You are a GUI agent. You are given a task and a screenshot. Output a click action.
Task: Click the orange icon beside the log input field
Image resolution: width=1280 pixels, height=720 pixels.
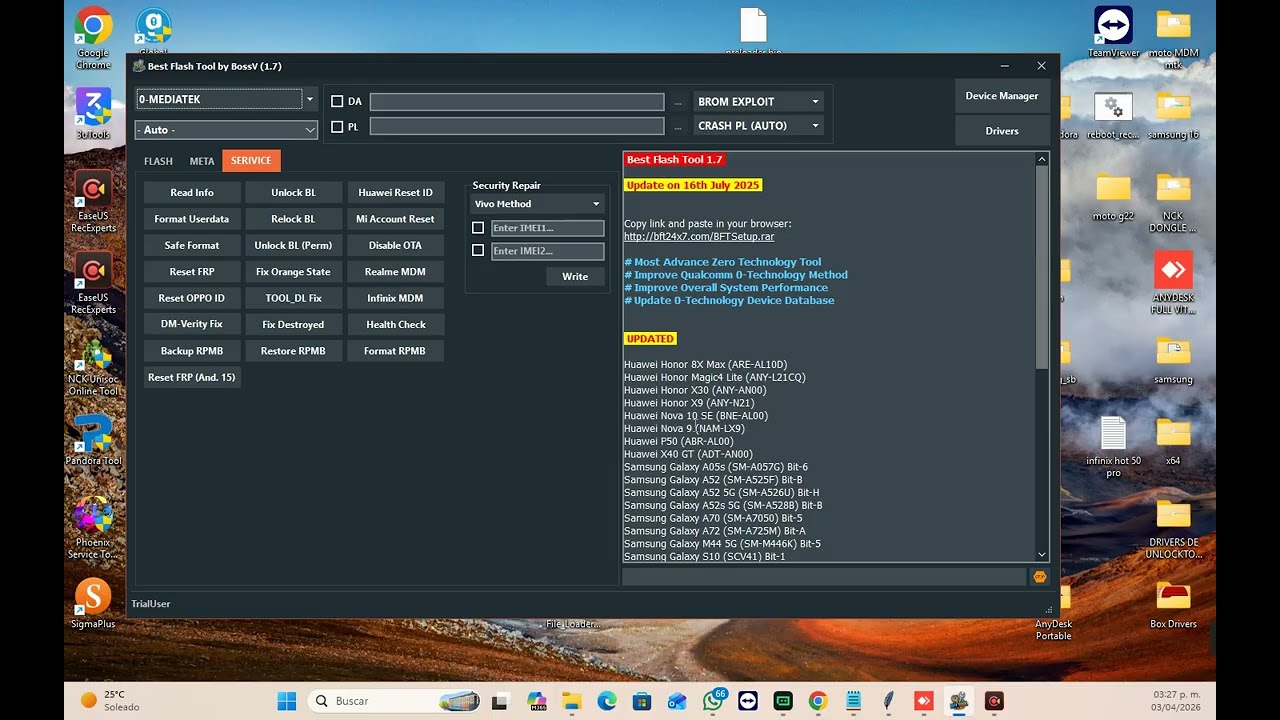coord(1039,577)
